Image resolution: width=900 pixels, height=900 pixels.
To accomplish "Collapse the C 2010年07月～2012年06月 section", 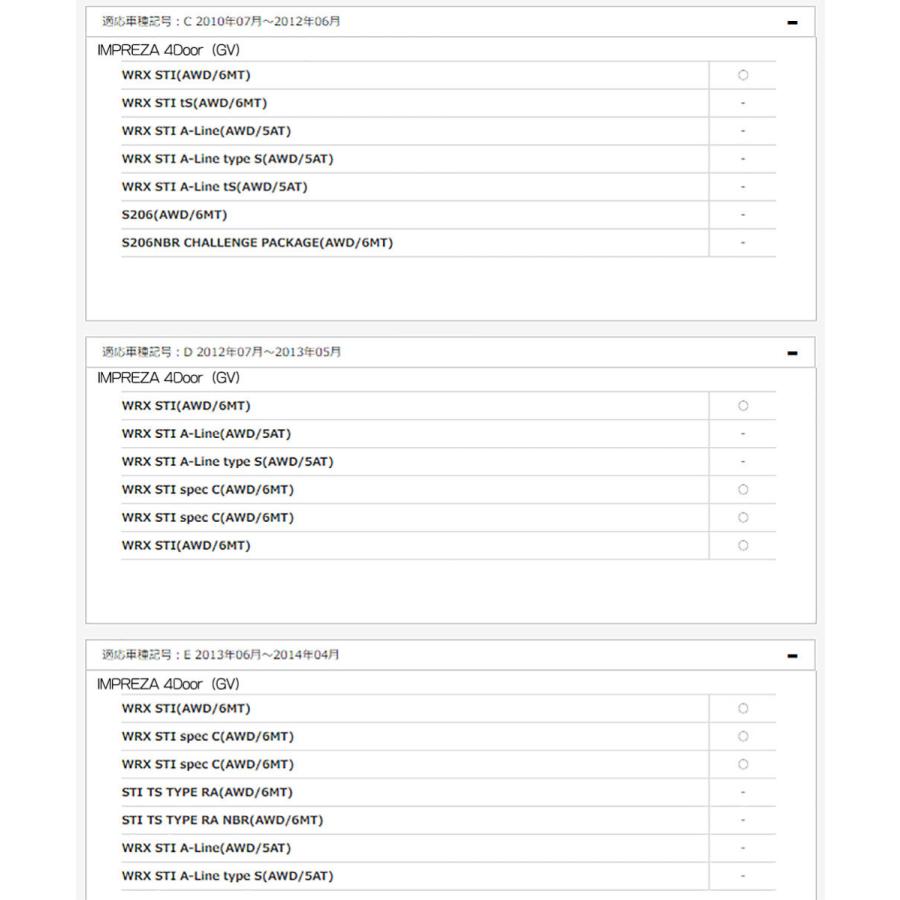I will (792, 22).
